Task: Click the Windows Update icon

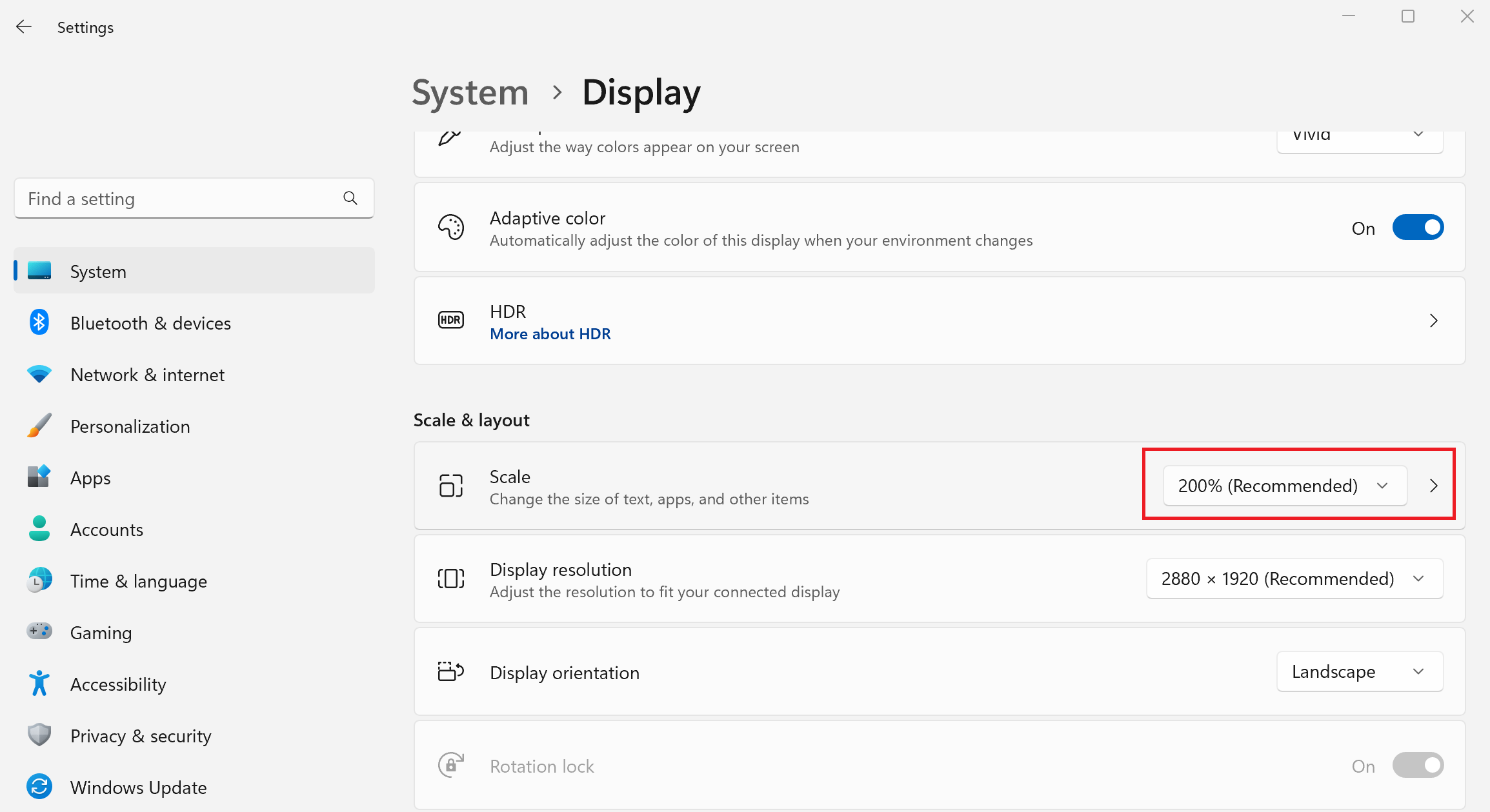Action: [x=39, y=787]
